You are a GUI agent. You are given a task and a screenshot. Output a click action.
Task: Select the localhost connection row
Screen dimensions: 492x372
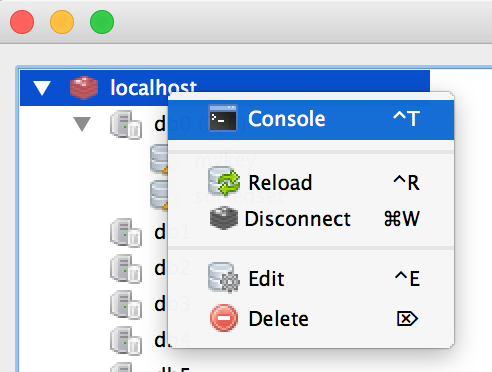point(225,88)
